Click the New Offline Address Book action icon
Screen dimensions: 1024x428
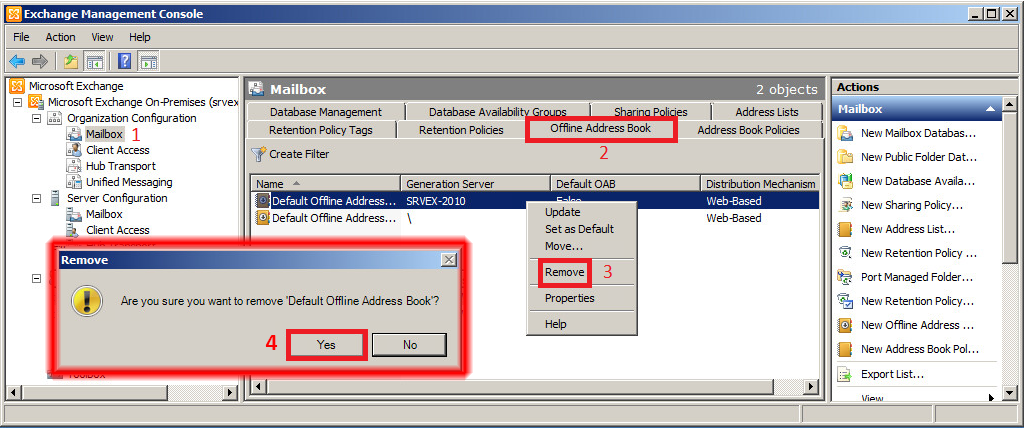(846, 325)
